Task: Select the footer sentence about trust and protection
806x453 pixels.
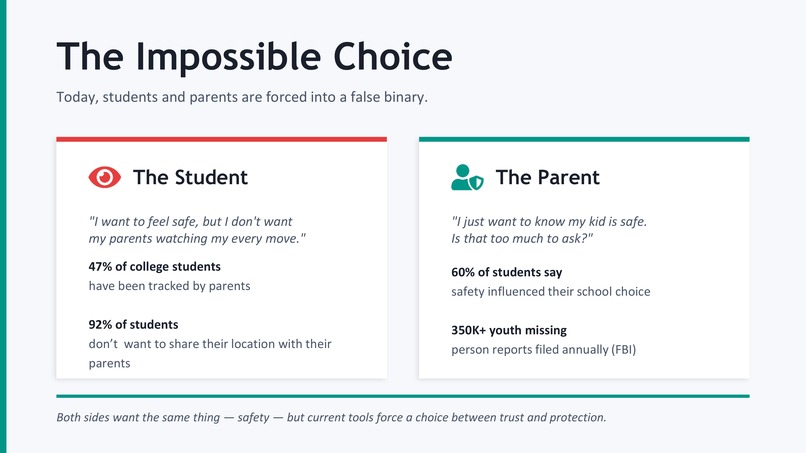Action: (x=332, y=418)
